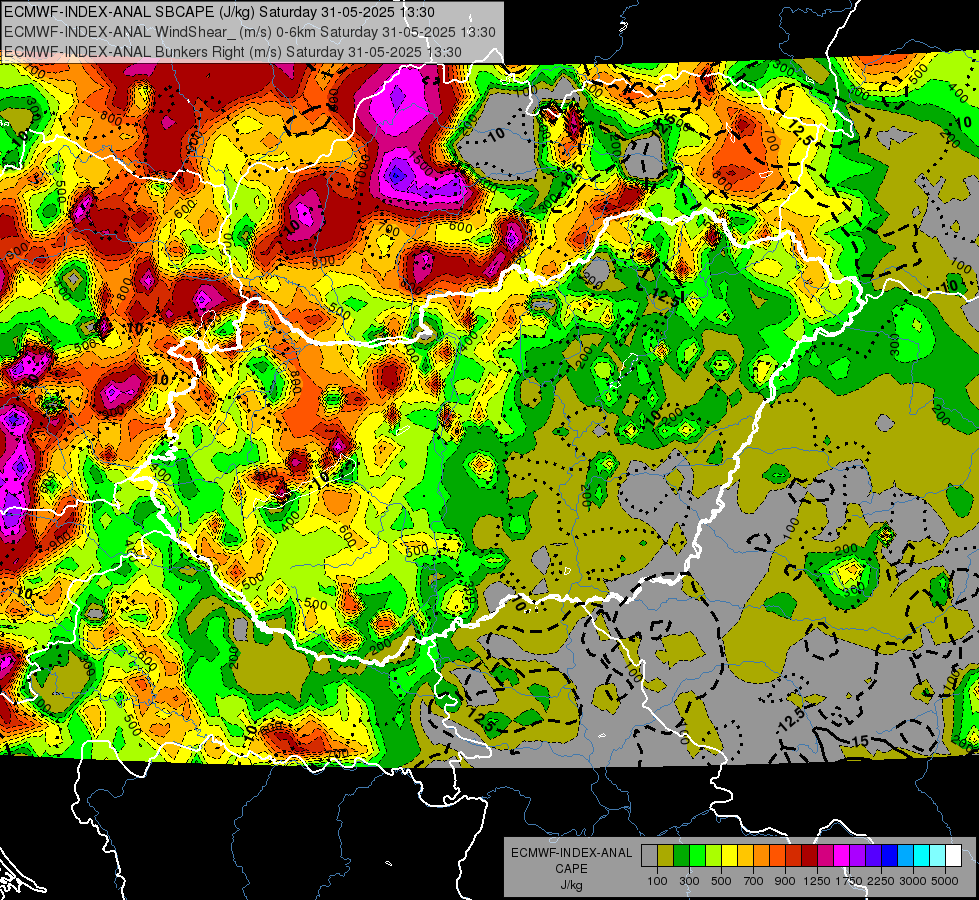
Task: Pick the red-orange swatch left of 900
Action: click(x=777, y=856)
